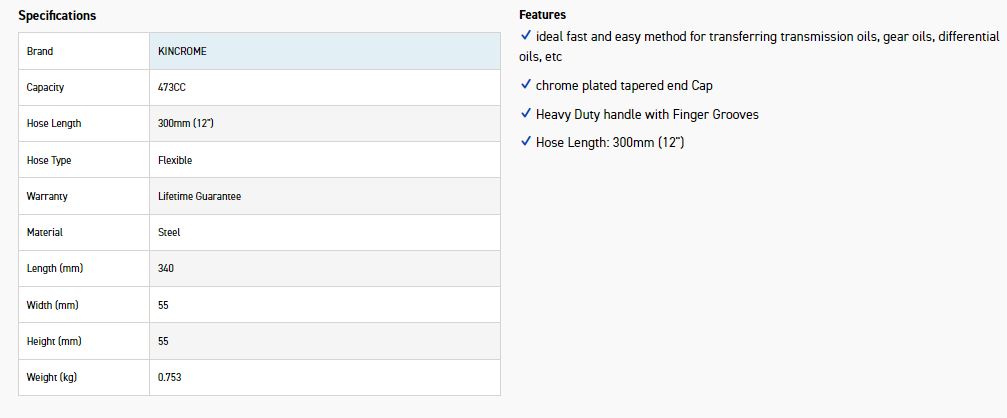This screenshot has height=418, width=1007.
Task: Click the Heavy Duty handle with Finger Grooves text
Action: (647, 114)
